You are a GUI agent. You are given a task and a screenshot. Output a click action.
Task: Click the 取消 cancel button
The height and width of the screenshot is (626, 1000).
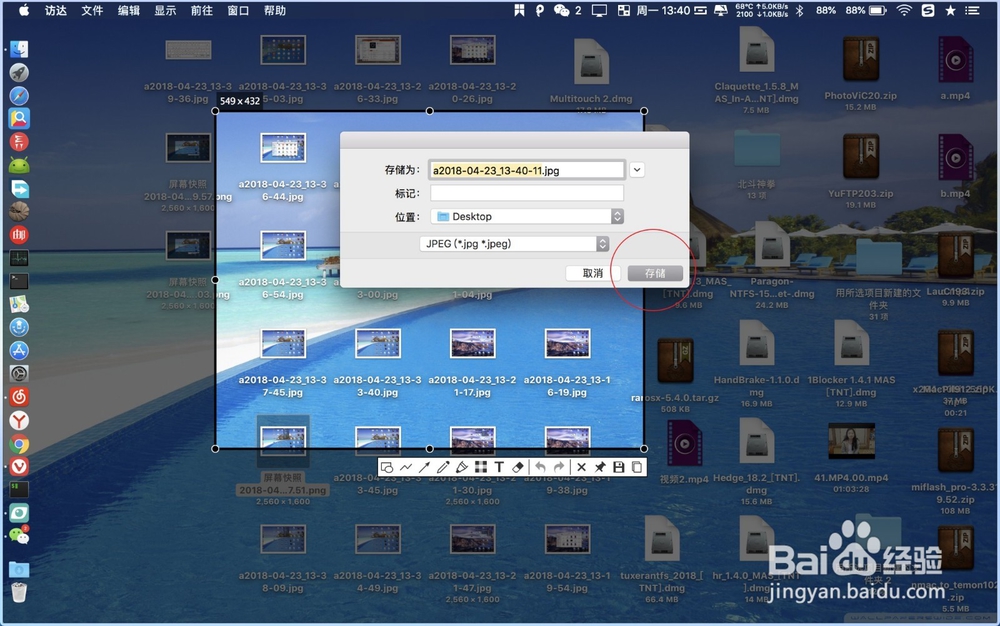click(x=593, y=272)
